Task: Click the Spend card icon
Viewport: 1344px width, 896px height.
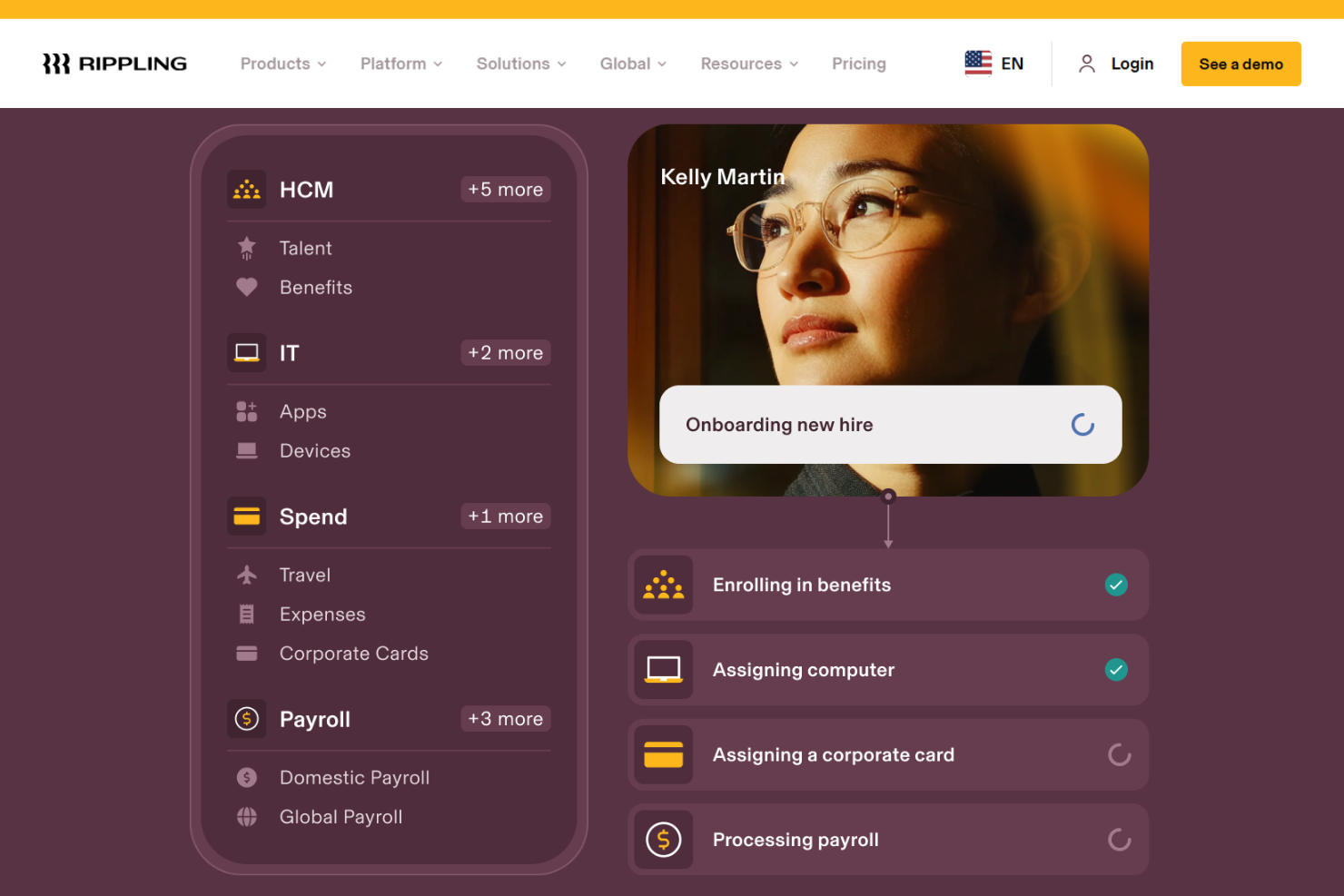Action: click(246, 516)
